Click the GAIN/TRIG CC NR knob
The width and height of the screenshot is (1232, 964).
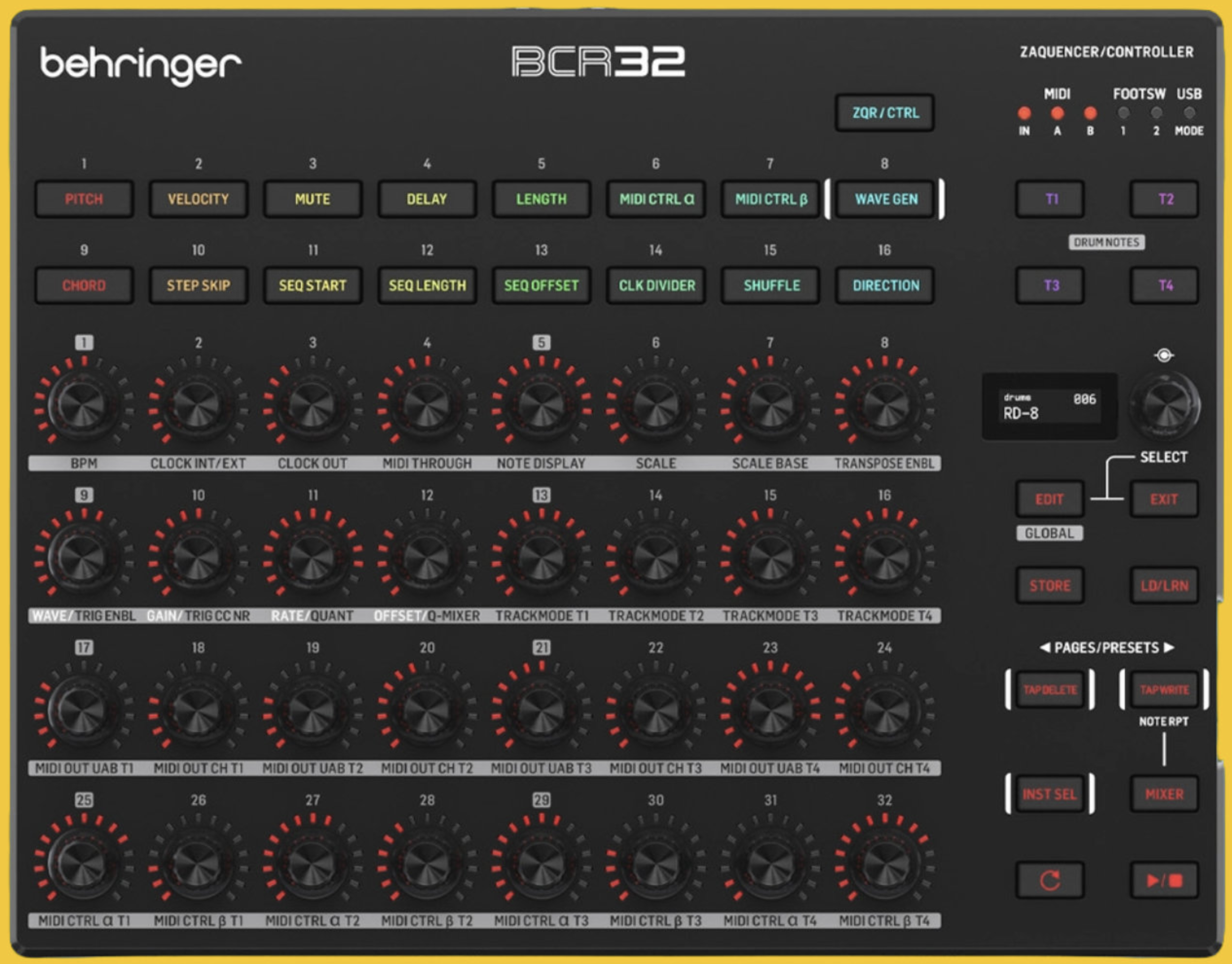pos(198,557)
